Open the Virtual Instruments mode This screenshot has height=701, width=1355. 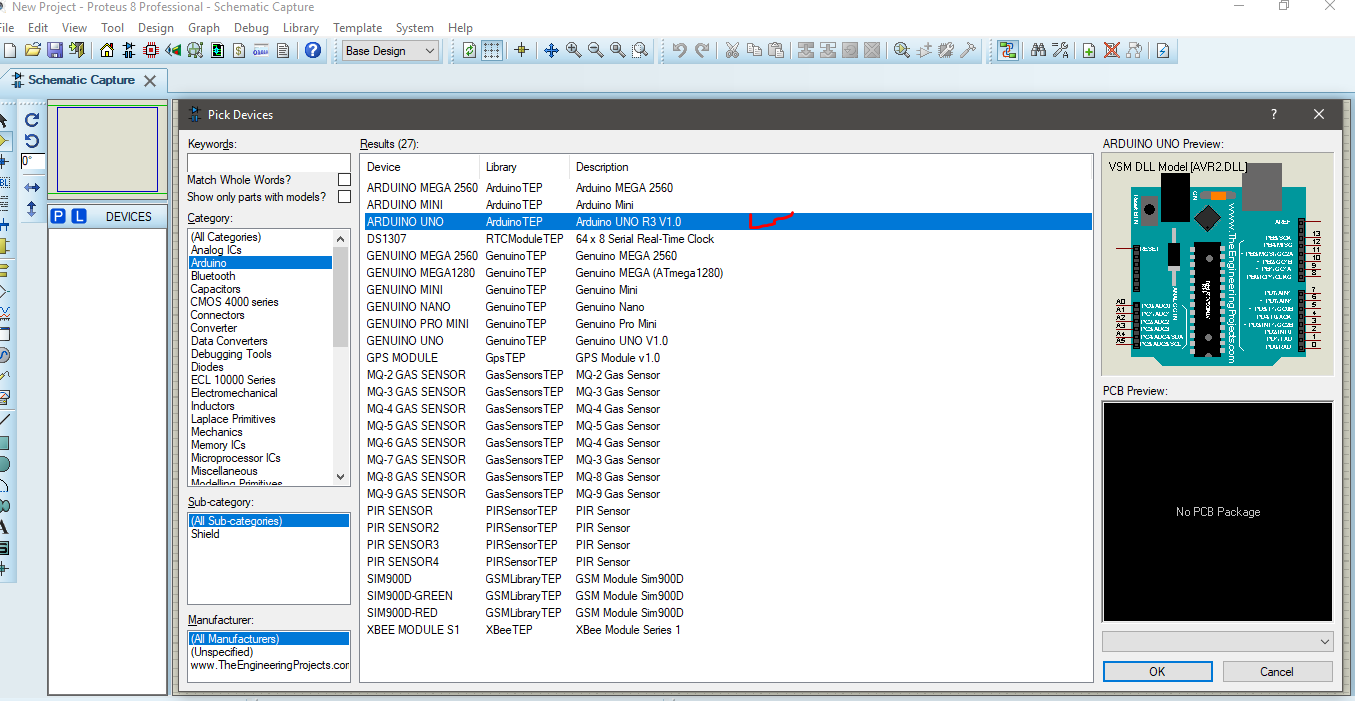coord(8,395)
